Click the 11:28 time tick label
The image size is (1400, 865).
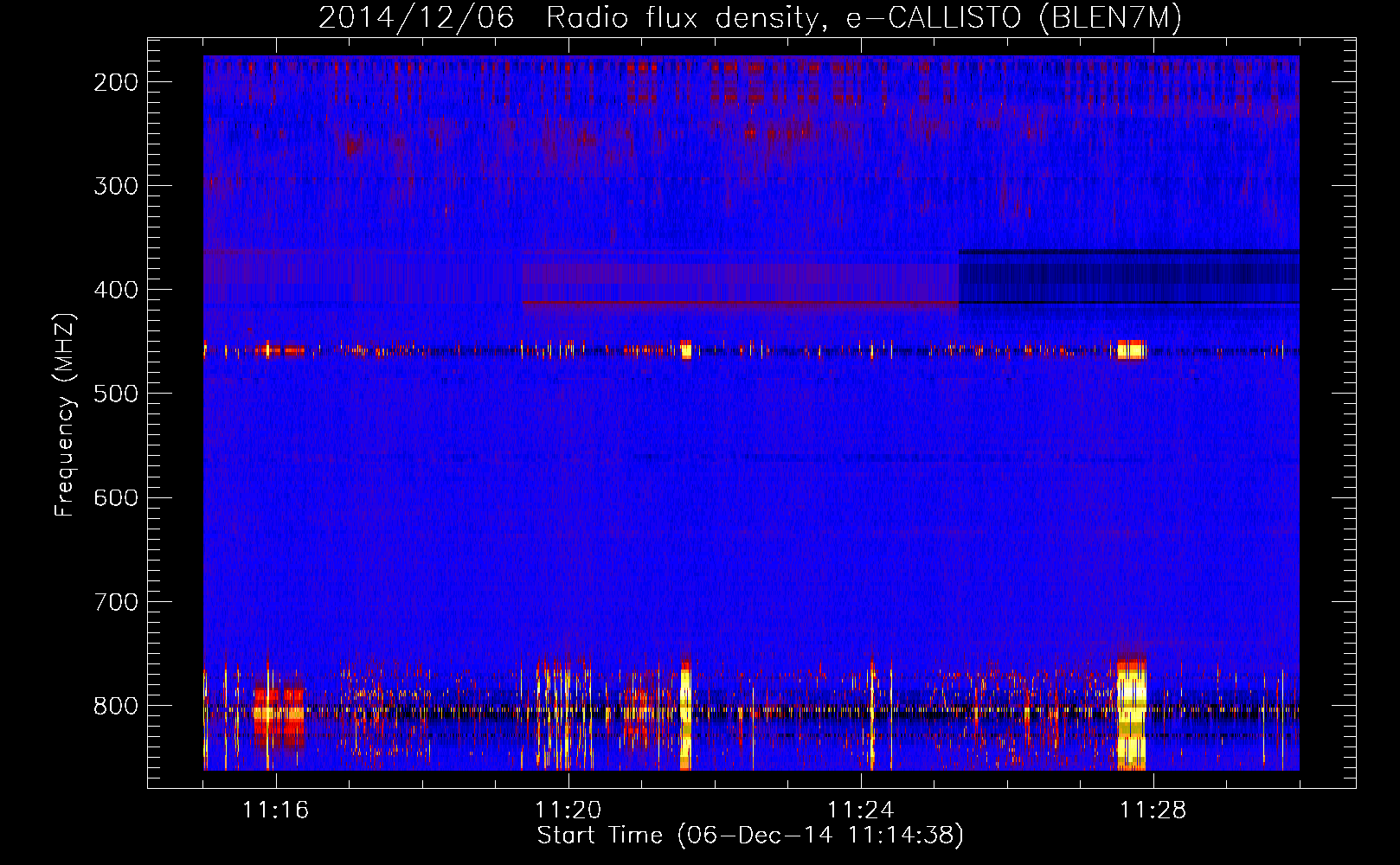pos(1153,810)
